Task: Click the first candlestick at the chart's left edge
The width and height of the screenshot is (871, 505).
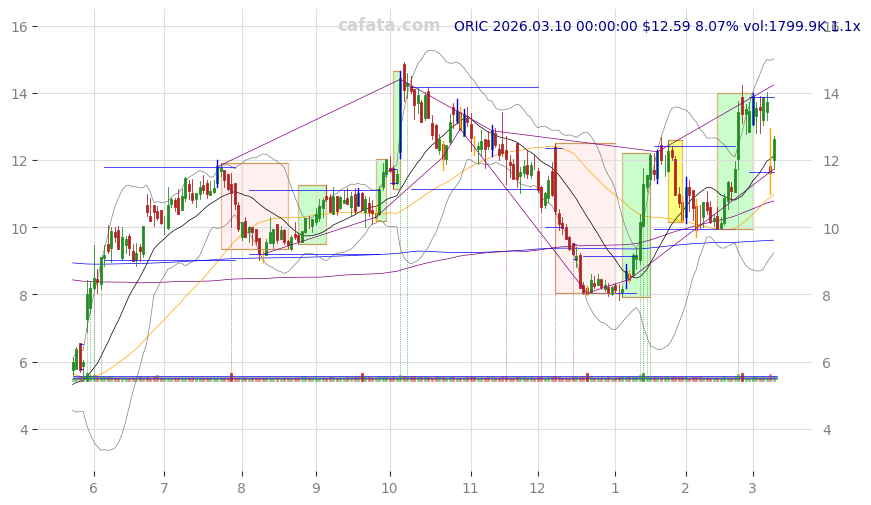Action: click(x=73, y=366)
